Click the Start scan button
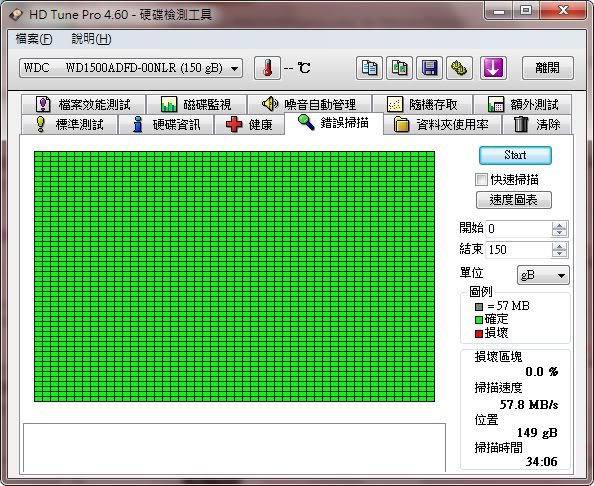 pos(515,155)
